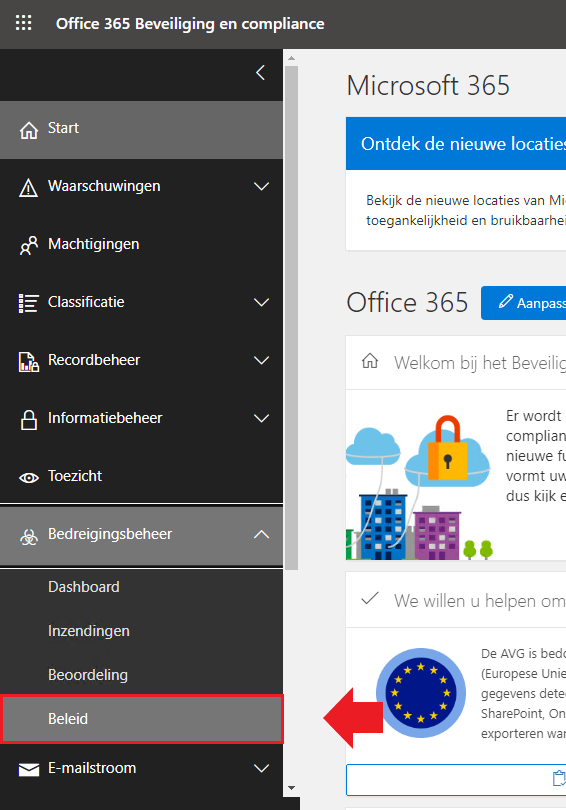This screenshot has height=810, width=566.
Task: Expand the Informatiebeheer chevron
Action: [x=262, y=418]
